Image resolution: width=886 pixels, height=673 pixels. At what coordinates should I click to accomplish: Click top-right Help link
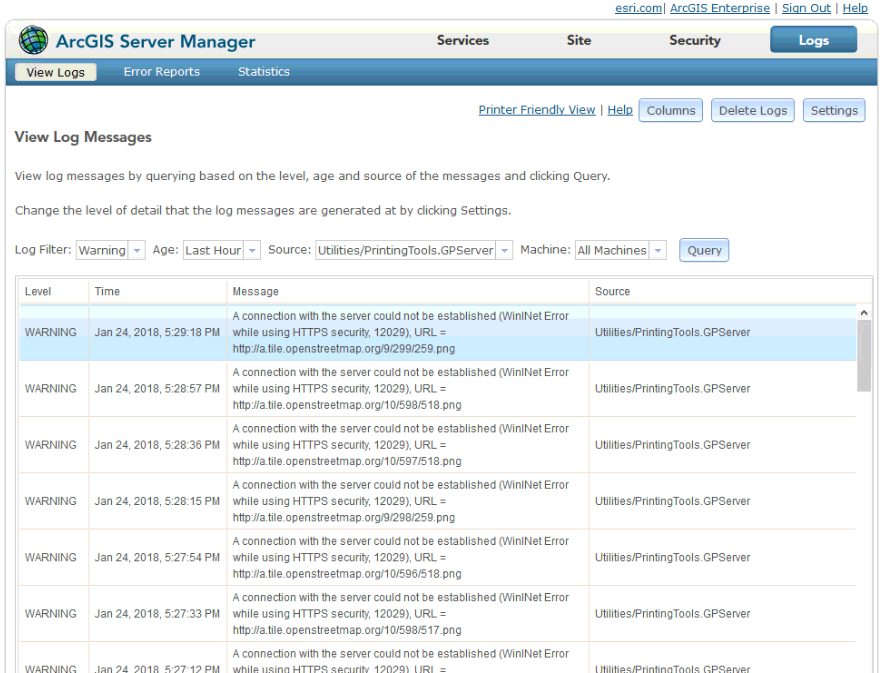(855, 8)
